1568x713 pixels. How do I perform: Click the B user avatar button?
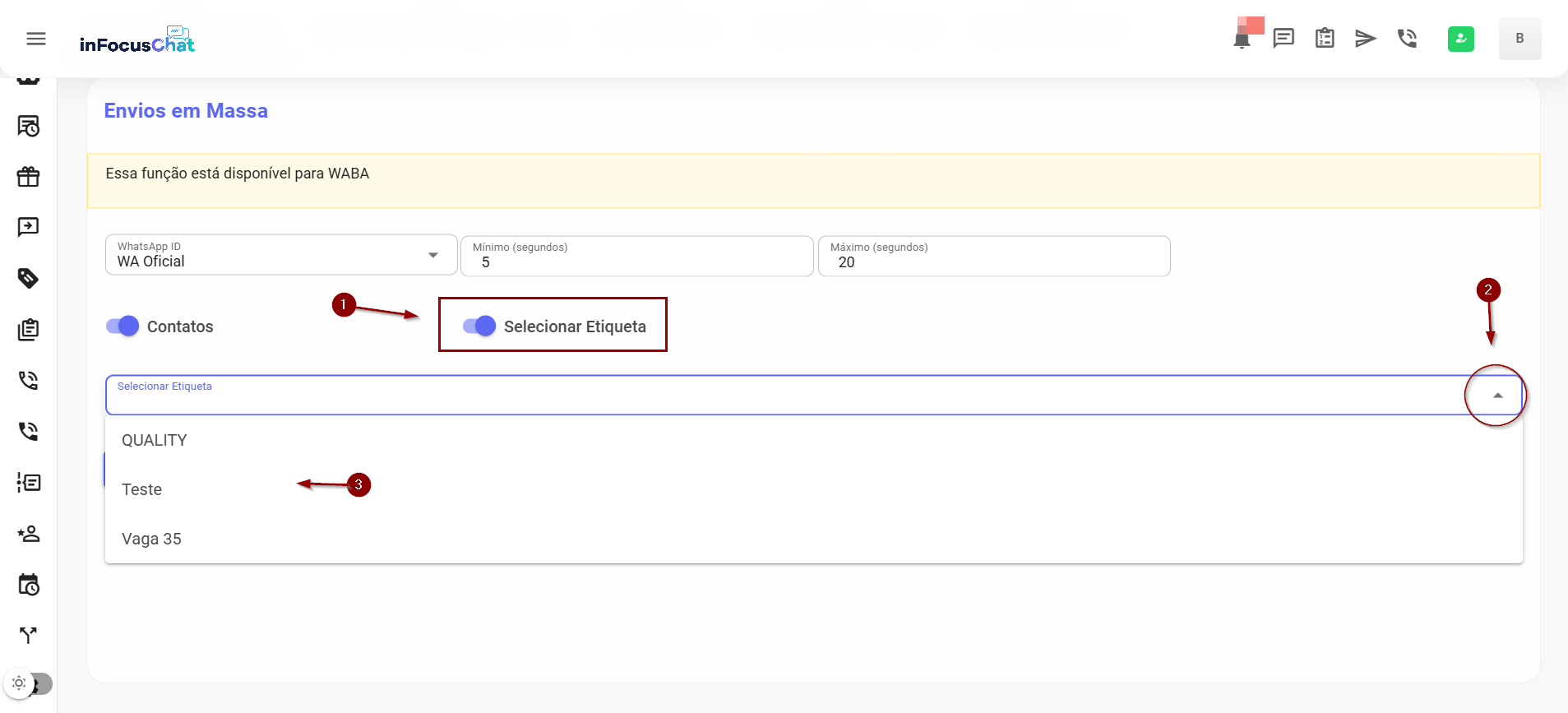[x=1519, y=39]
